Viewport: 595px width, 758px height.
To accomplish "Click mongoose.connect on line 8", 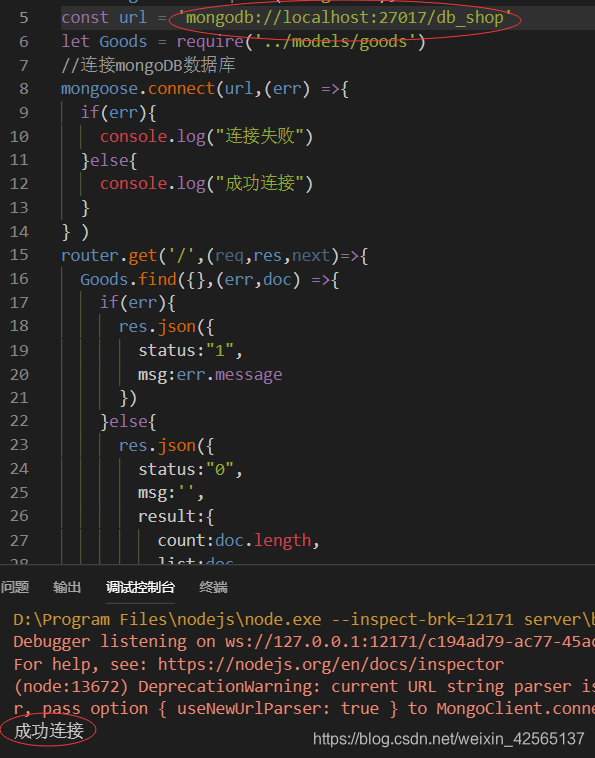I will click(x=138, y=88).
